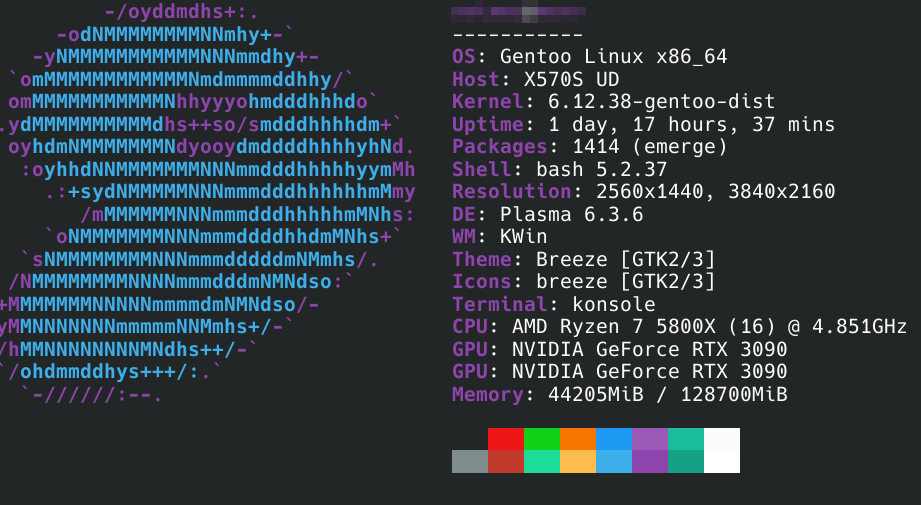Click the ASCII logo line '`-//////:--.'
Image resolution: width=921 pixels, height=505 pixels.
(x=91, y=395)
